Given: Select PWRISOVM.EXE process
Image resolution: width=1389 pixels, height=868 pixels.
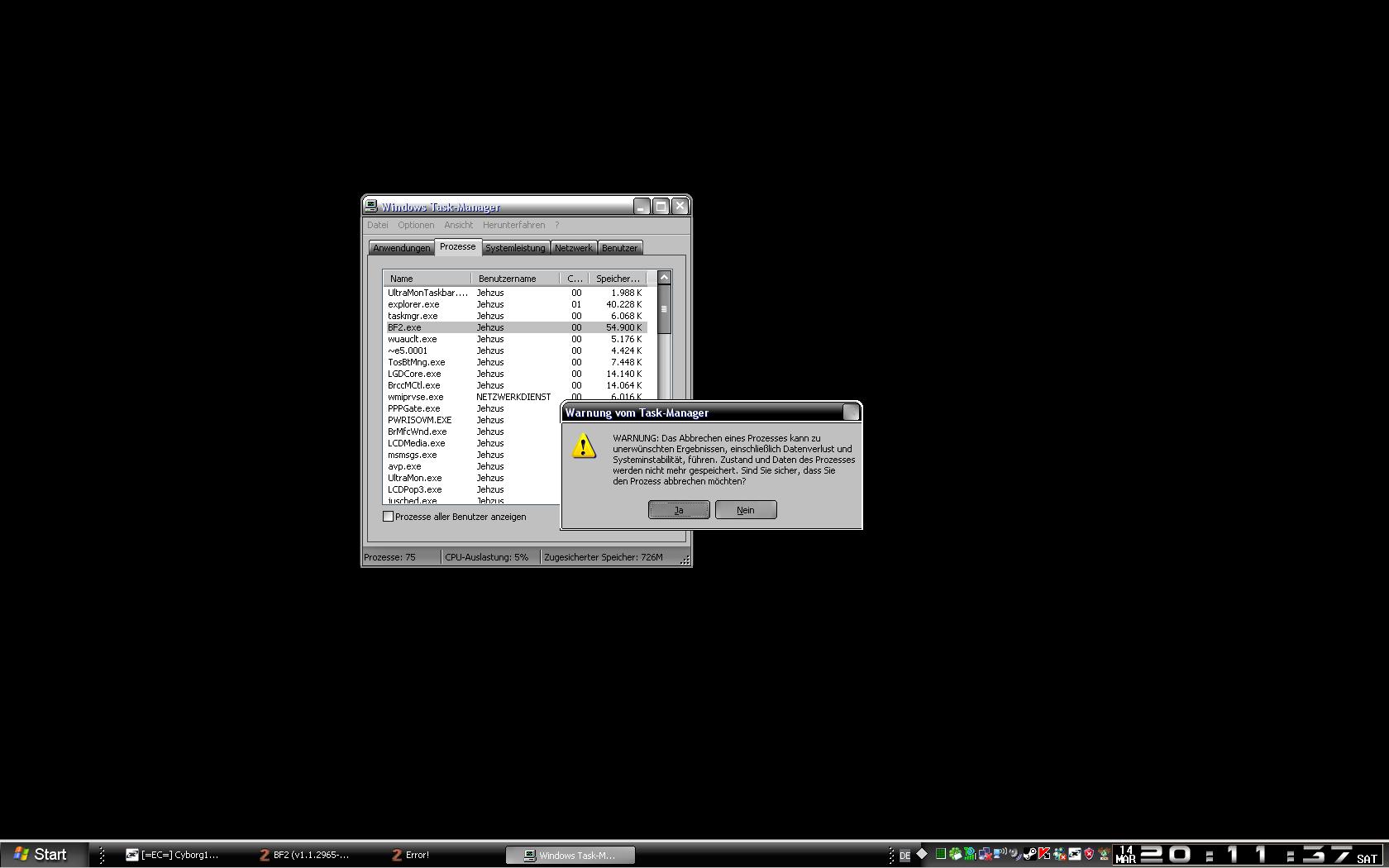Looking at the screenshot, I should click(x=474, y=420).
